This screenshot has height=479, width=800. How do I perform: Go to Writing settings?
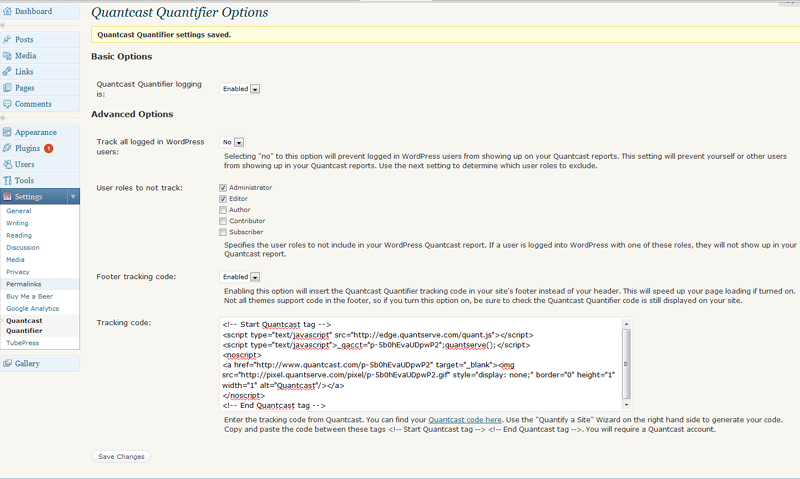[17, 223]
